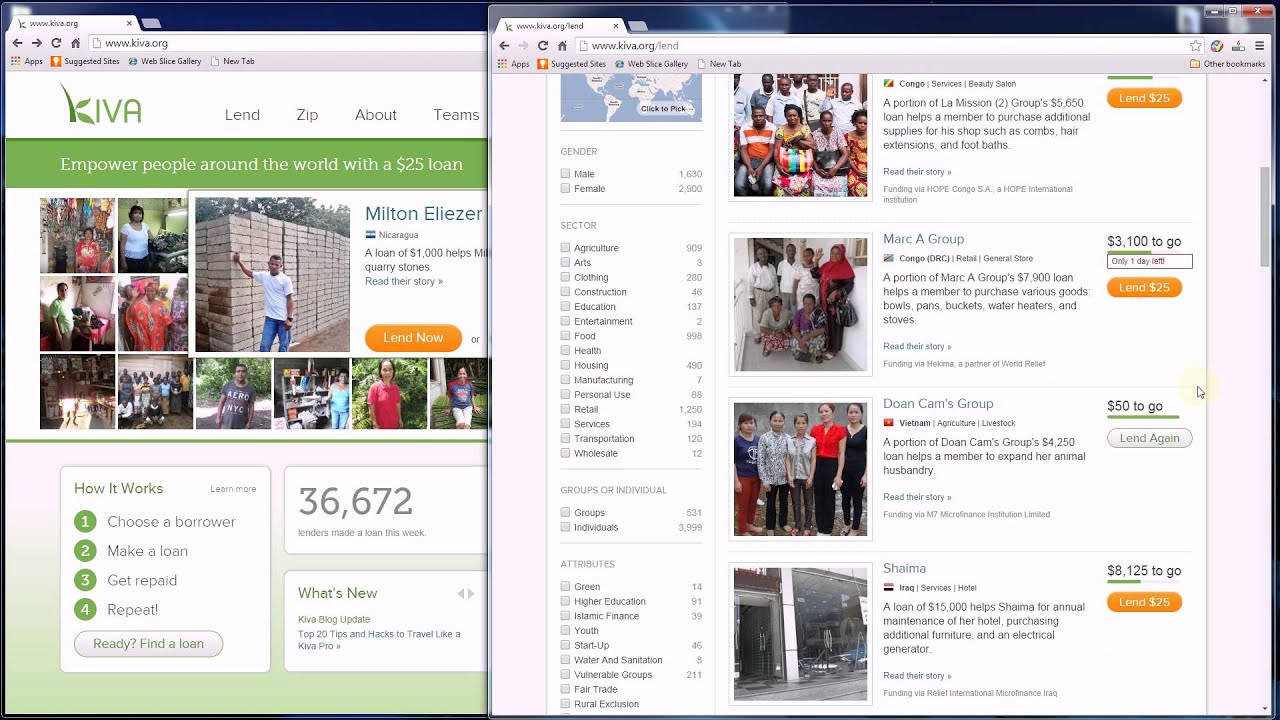The image size is (1280, 720).
Task: Open the Teams menu item
Action: click(456, 115)
